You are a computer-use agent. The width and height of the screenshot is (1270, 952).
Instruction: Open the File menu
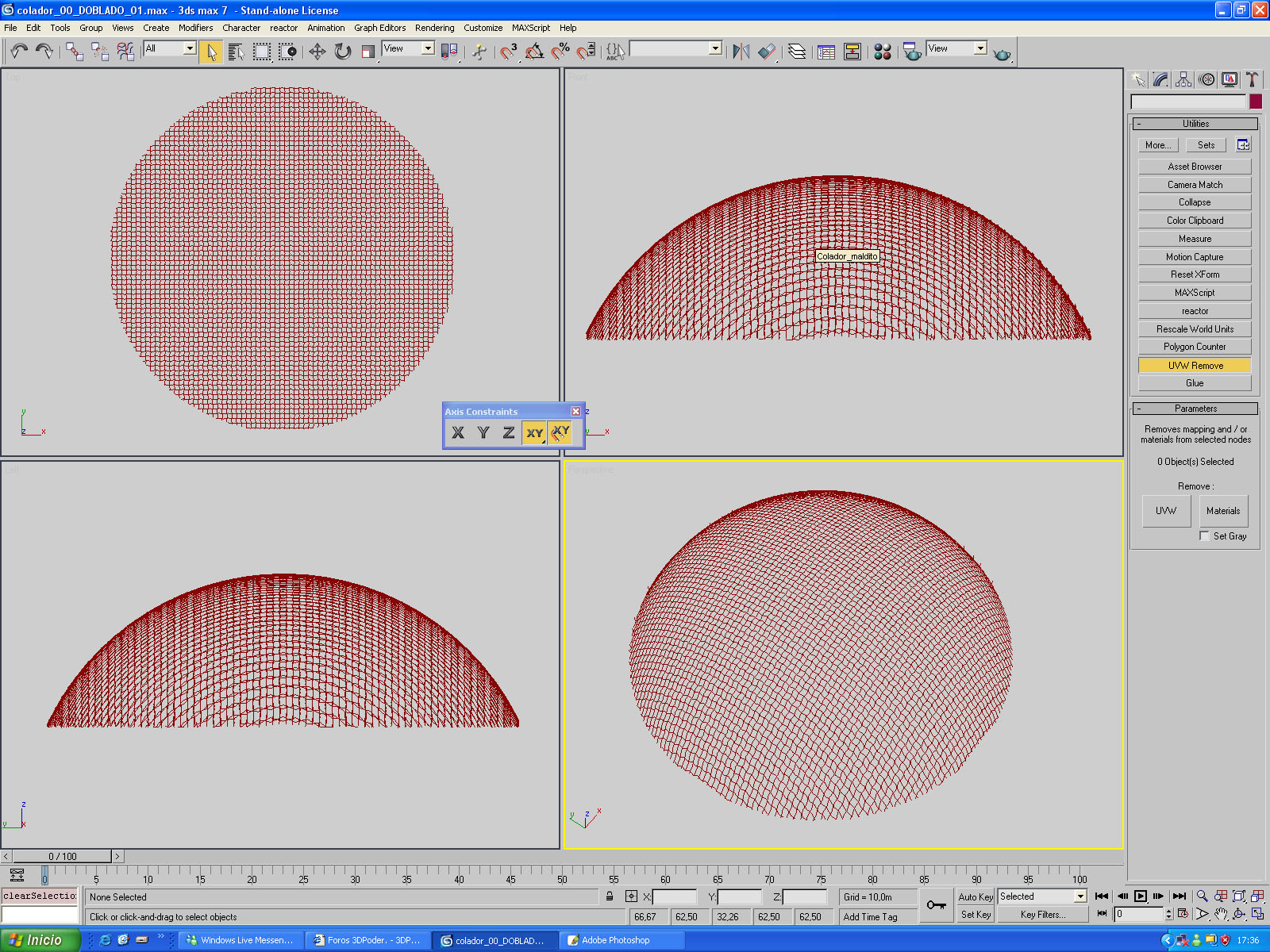(10, 28)
